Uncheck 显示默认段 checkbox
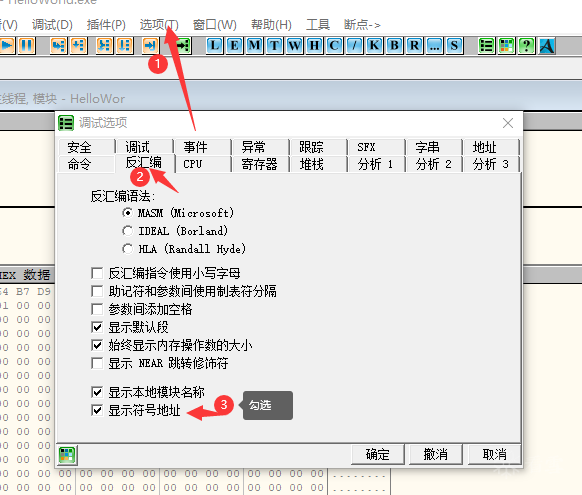Viewport: 582px width, 495px height. coord(97,327)
